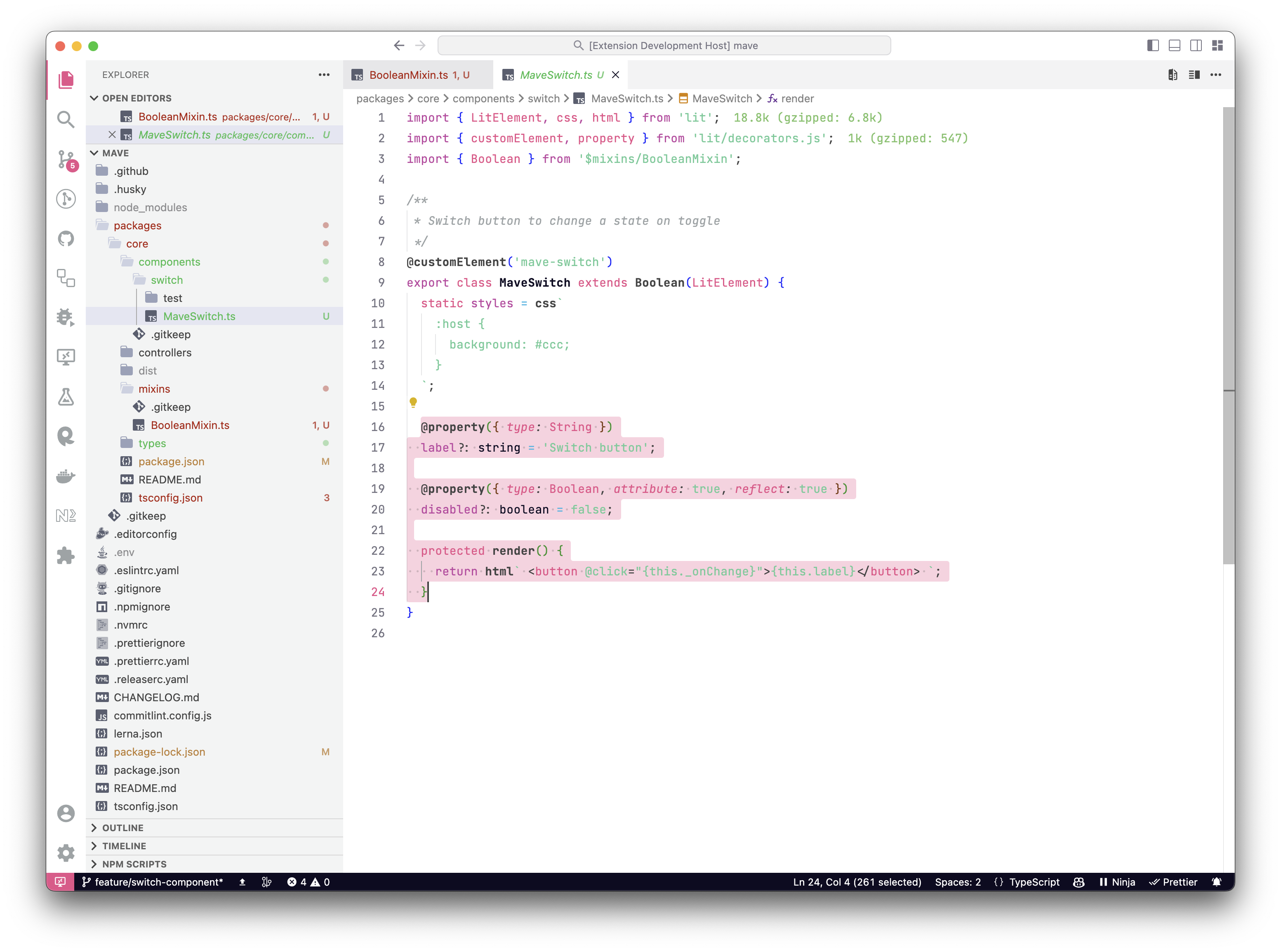Expand the node_modules folder
Screen dimensions: 1281x952
pos(214,207)
